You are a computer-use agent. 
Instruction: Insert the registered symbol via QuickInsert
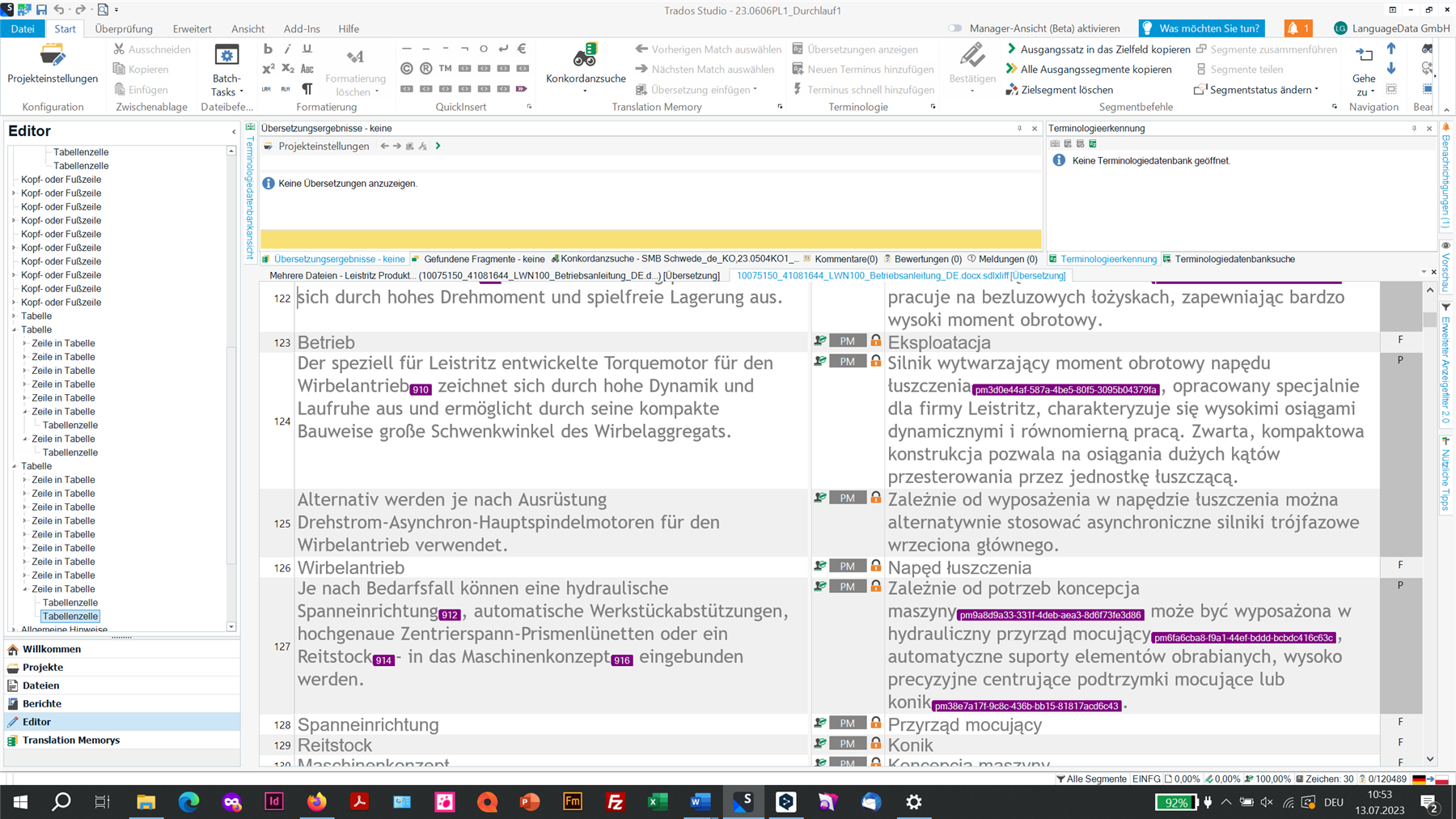425,69
